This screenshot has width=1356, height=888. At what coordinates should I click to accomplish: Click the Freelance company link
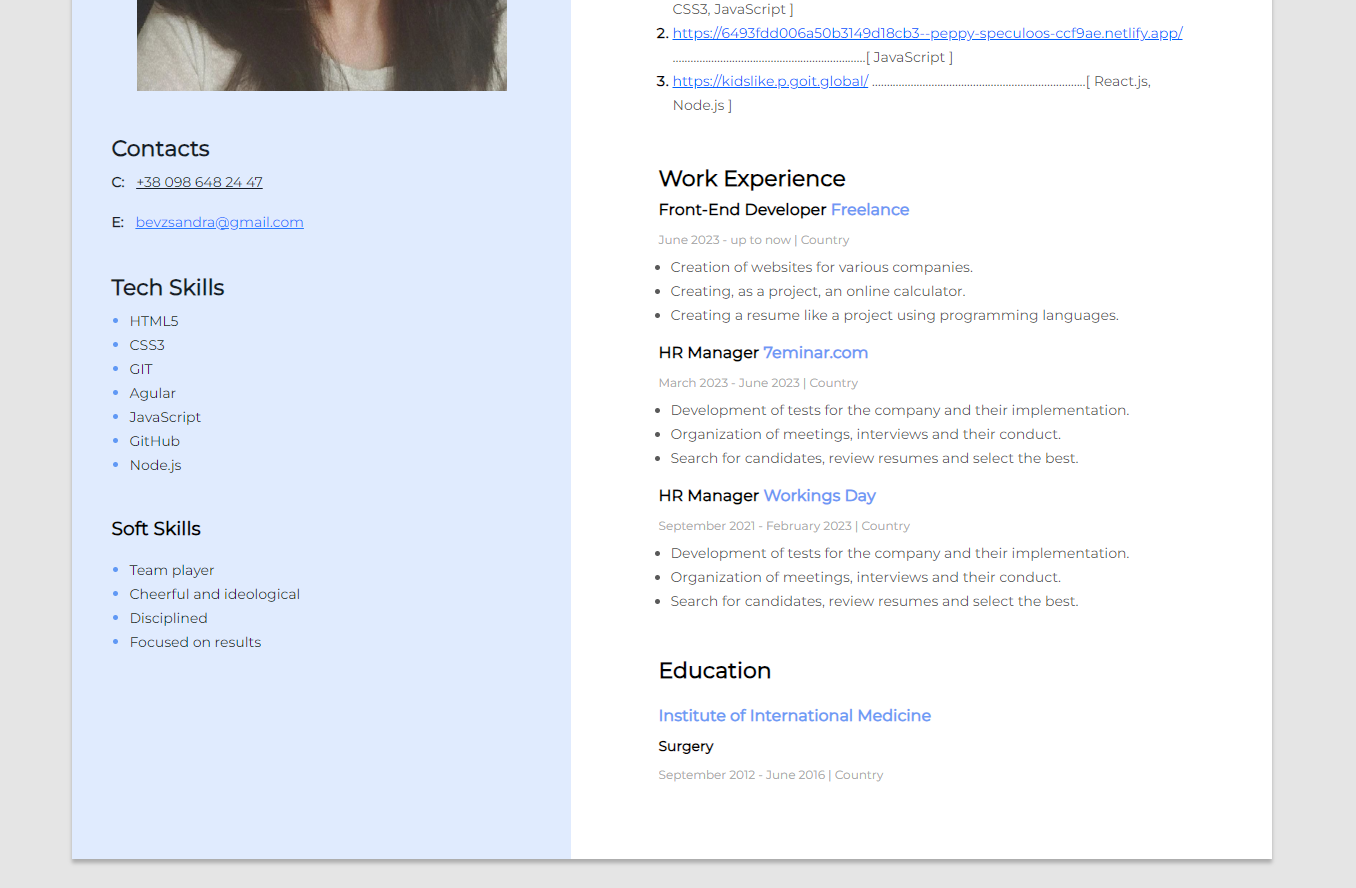[870, 209]
